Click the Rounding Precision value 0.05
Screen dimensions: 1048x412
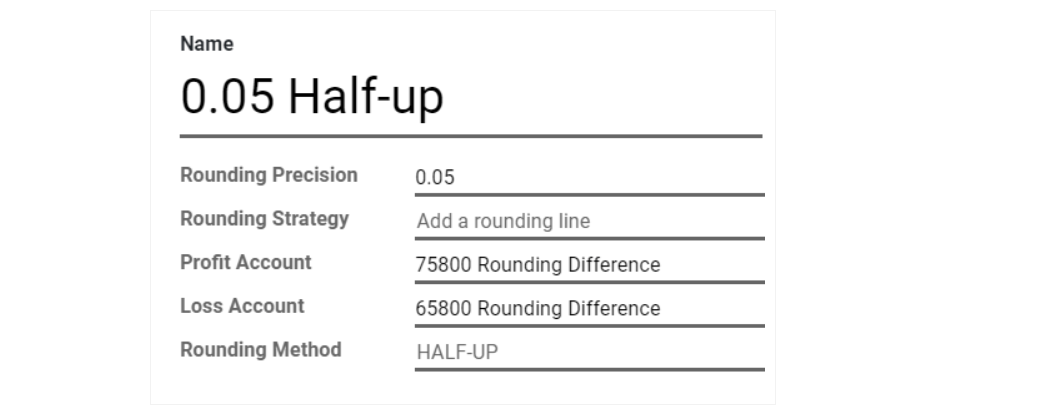pos(434,177)
